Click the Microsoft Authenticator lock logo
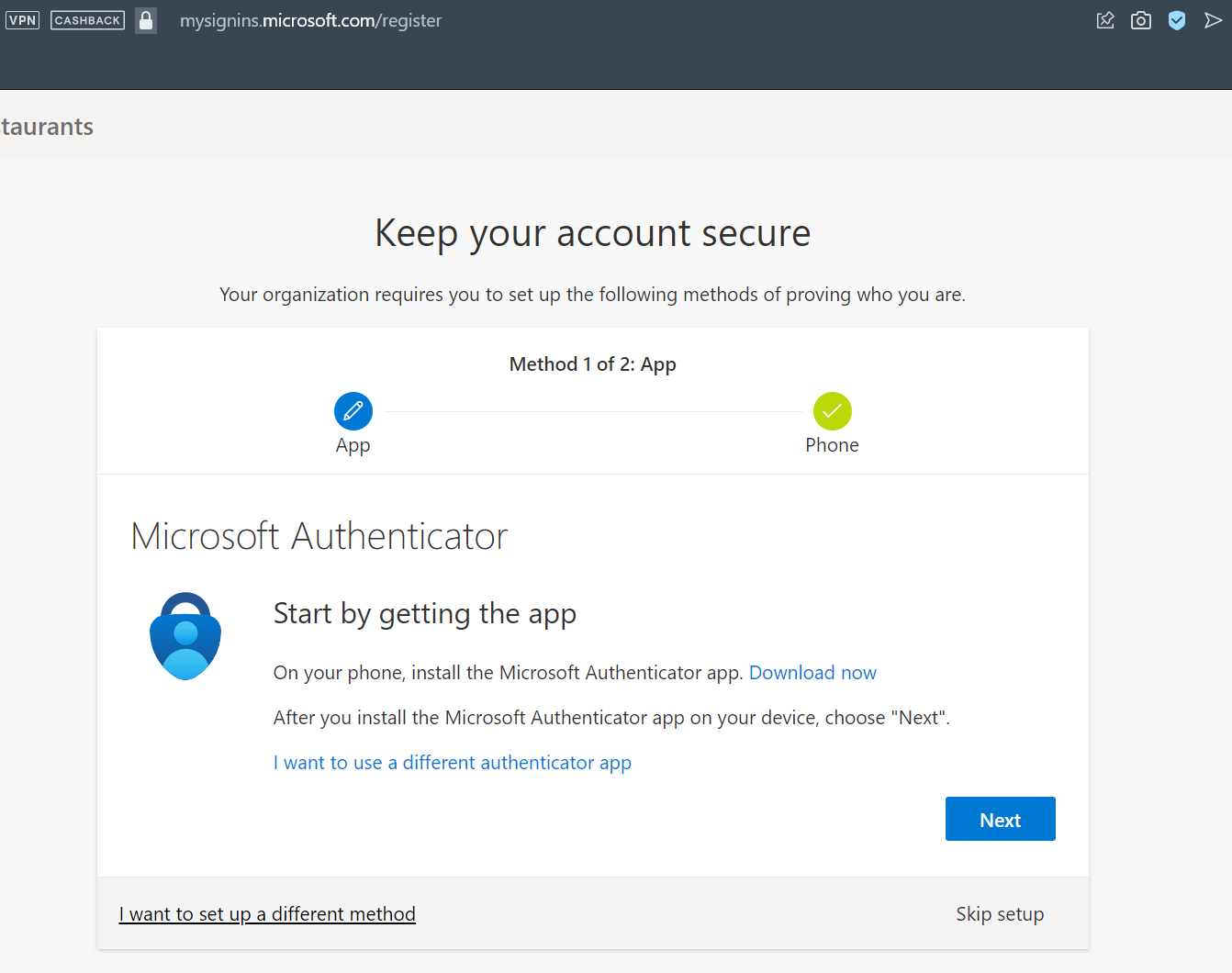1232x973 pixels. tap(185, 636)
